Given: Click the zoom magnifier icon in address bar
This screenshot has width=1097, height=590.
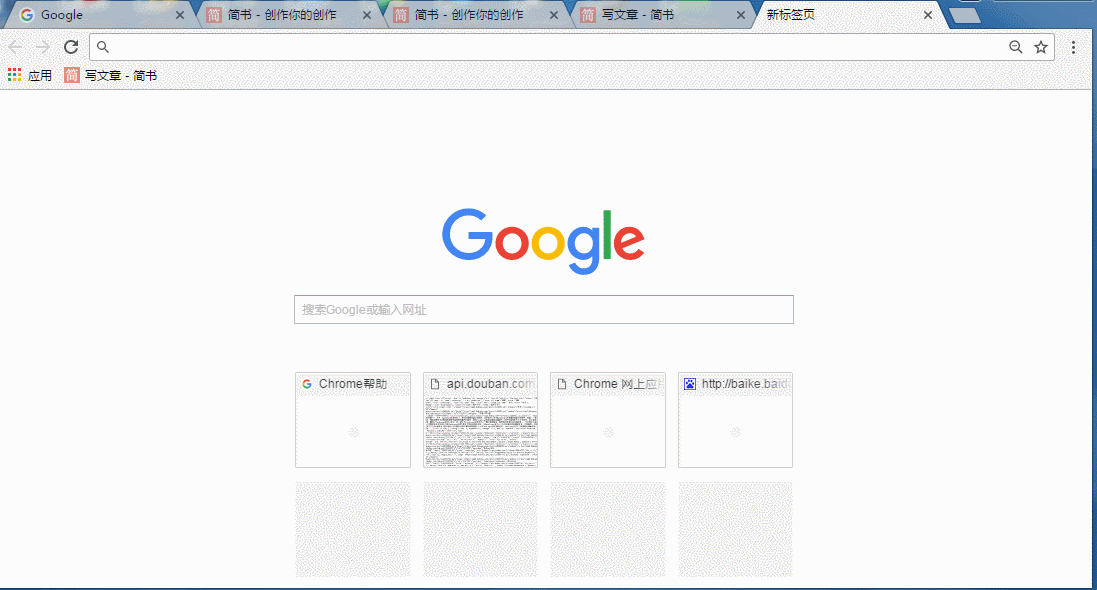Looking at the screenshot, I should point(1016,47).
